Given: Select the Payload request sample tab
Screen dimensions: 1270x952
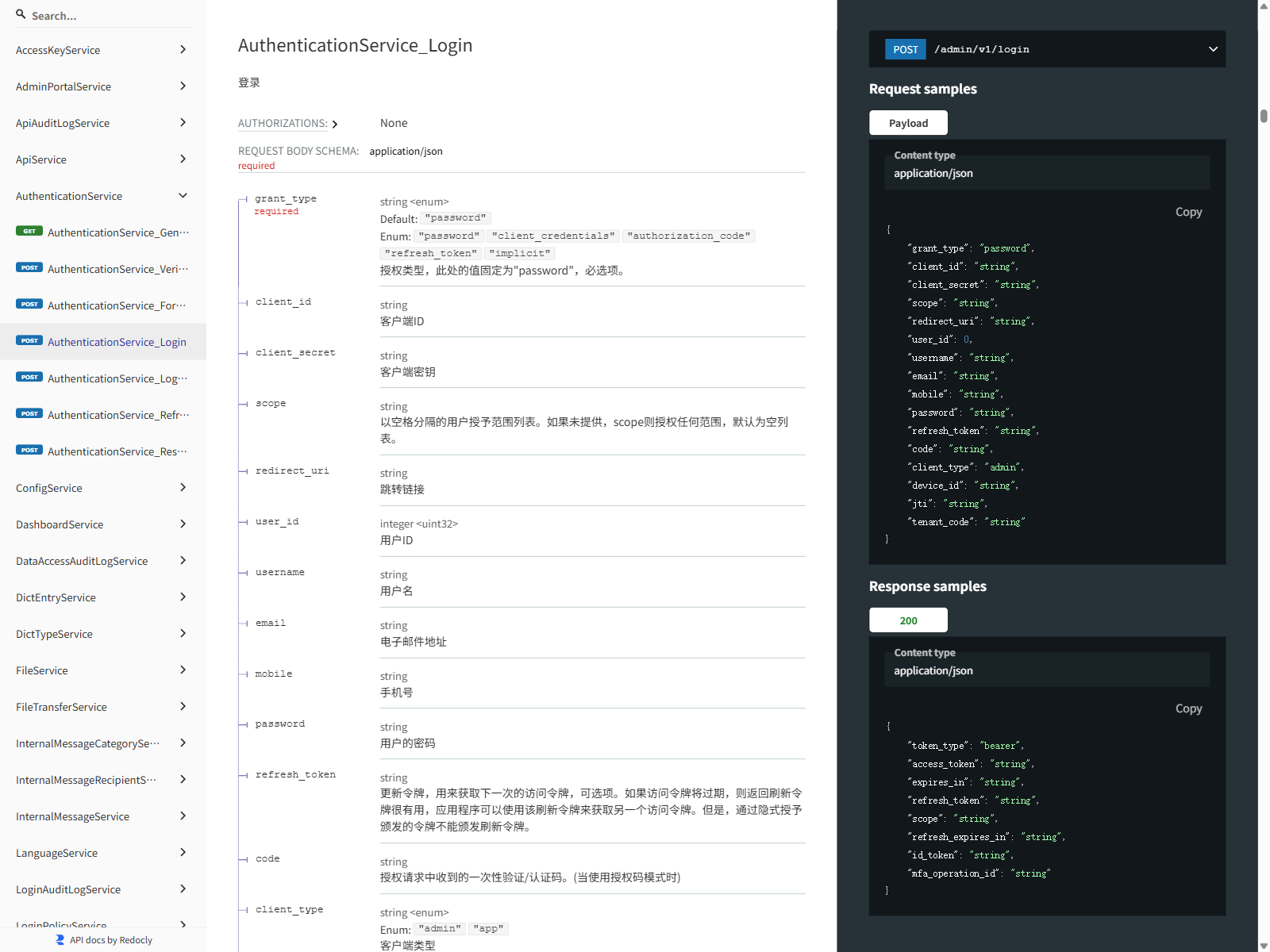Looking at the screenshot, I should point(908,123).
